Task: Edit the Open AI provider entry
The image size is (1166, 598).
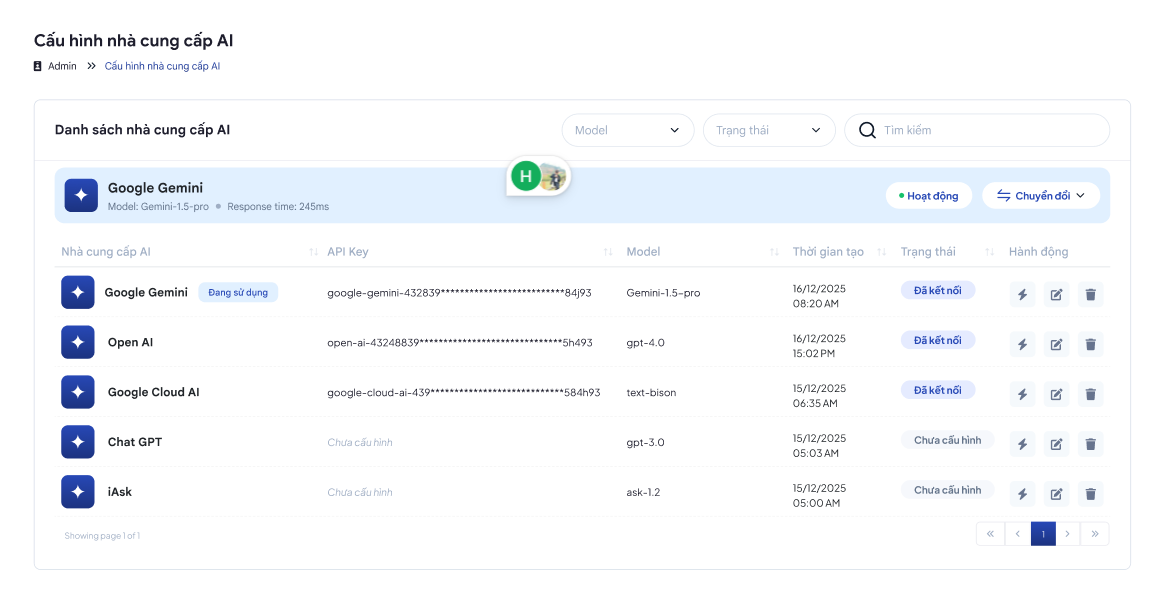Action: click(x=1056, y=344)
